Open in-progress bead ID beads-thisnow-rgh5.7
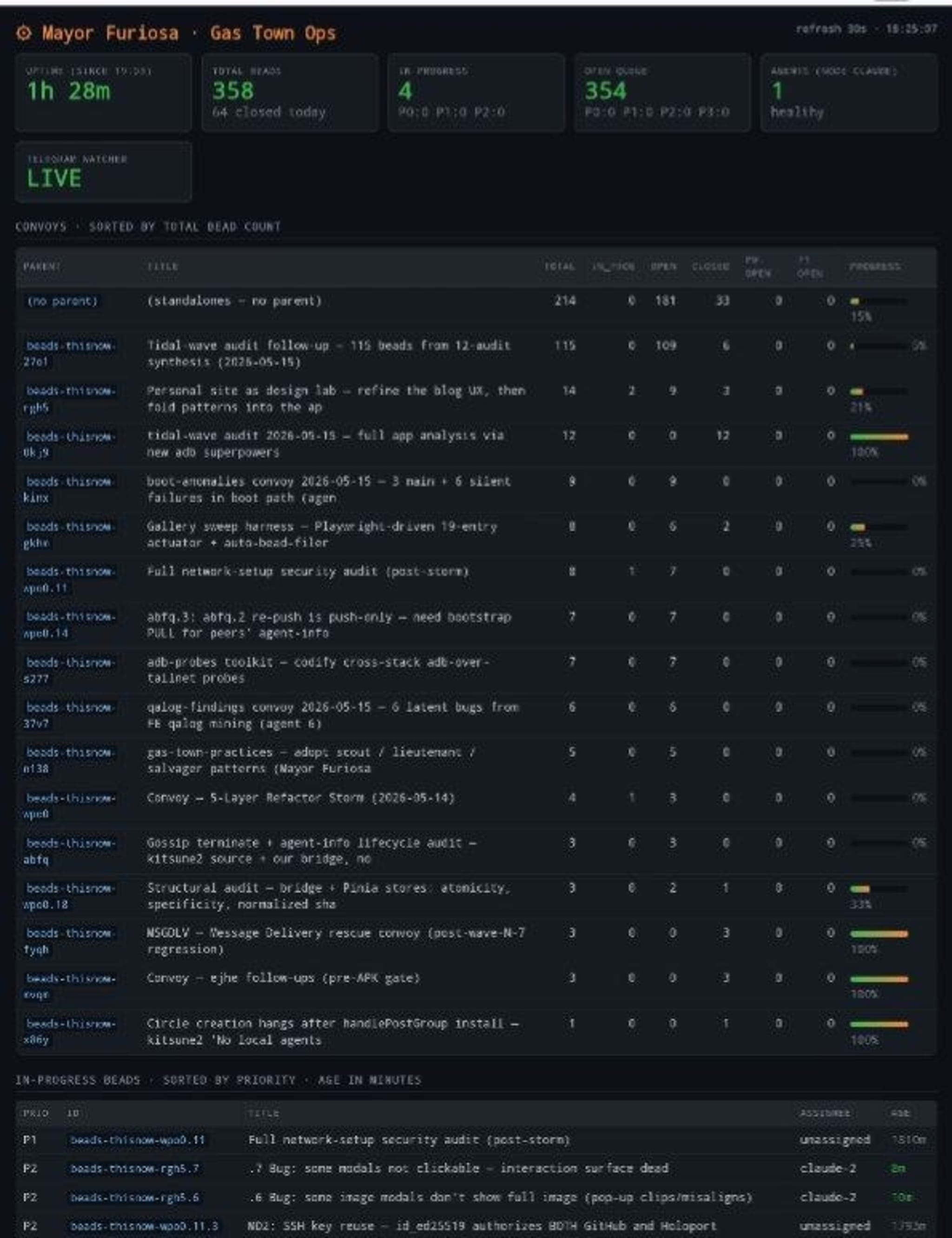The width and height of the screenshot is (952, 1238). tap(134, 1168)
